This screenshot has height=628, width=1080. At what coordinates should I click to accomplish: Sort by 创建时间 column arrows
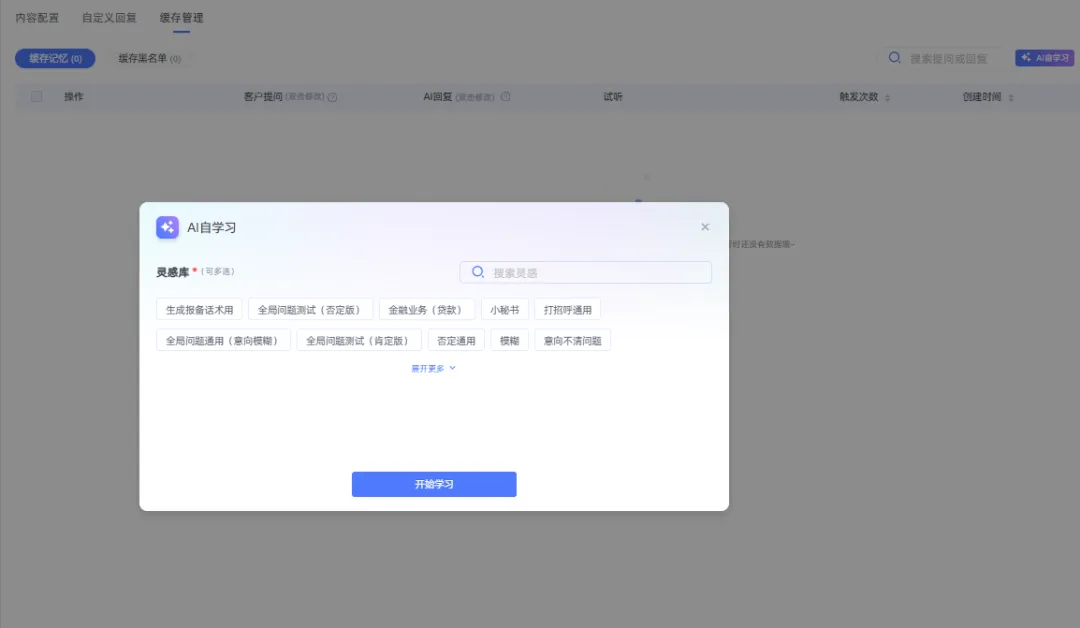[1010, 98]
